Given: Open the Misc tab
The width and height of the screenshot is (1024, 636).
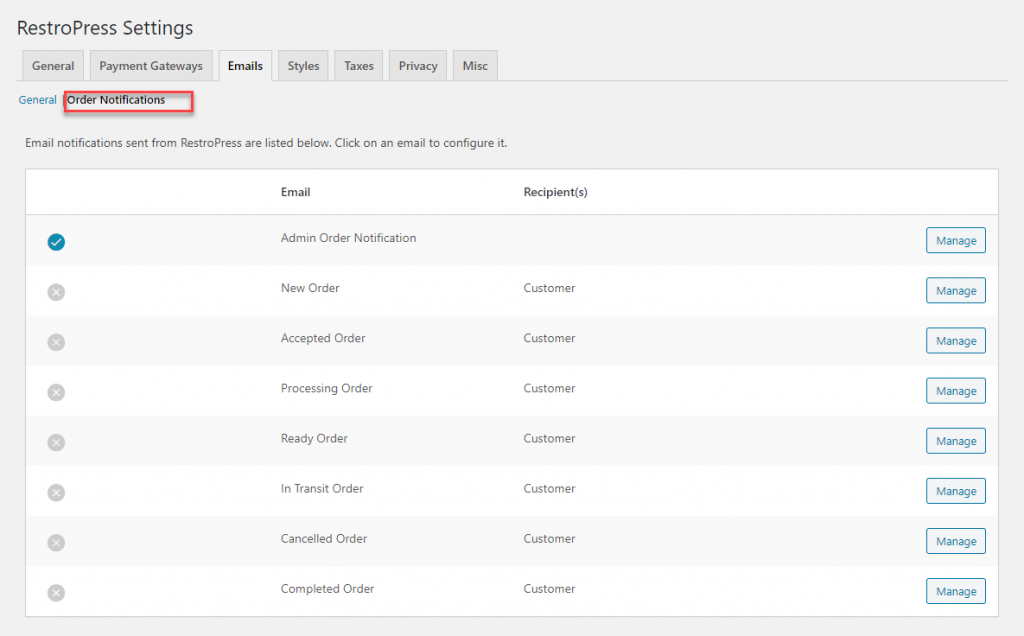Looking at the screenshot, I should click(x=475, y=66).
